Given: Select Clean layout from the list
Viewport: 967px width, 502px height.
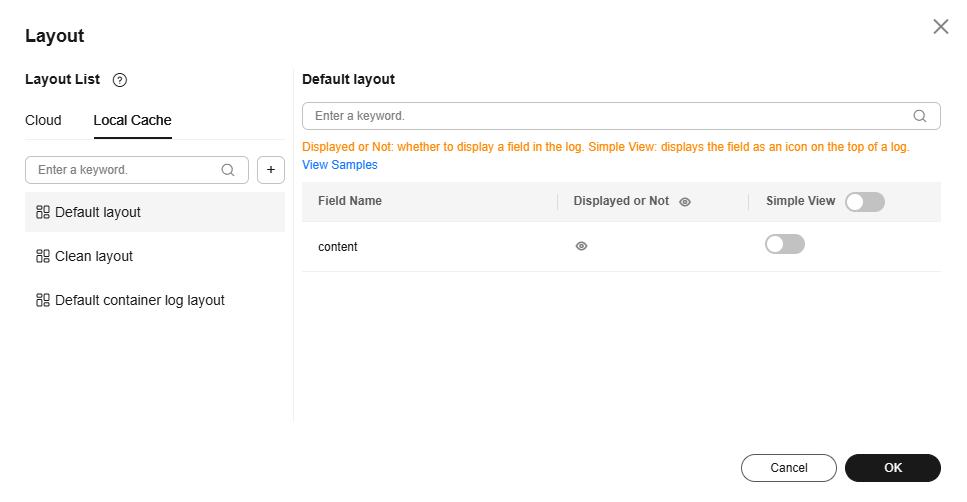Looking at the screenshot, I should [x=94, y=256].
